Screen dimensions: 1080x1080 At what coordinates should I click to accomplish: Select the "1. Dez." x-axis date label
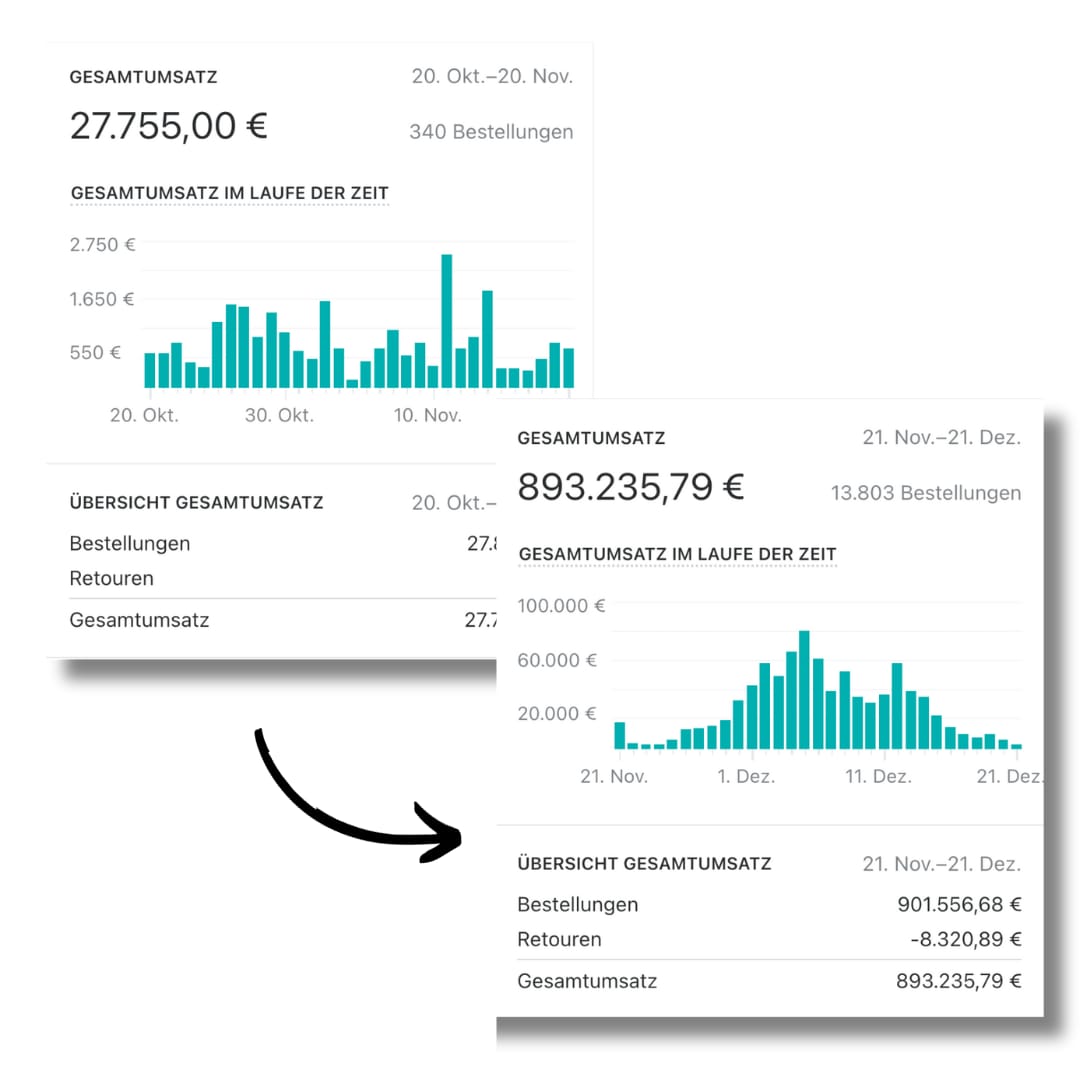[x=746, y=777]
